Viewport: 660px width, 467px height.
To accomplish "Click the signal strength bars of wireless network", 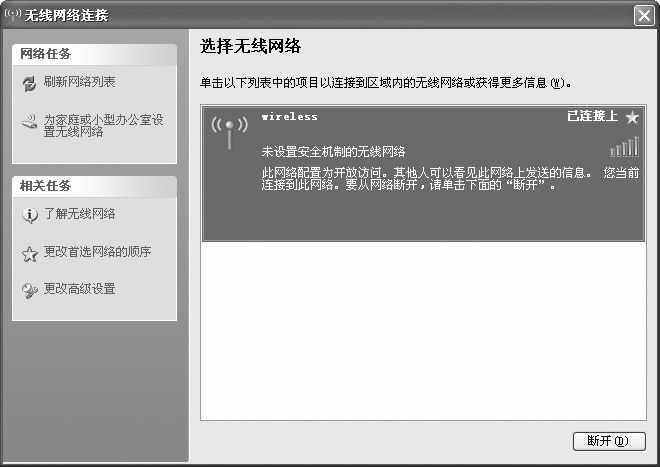I will 624,148.
